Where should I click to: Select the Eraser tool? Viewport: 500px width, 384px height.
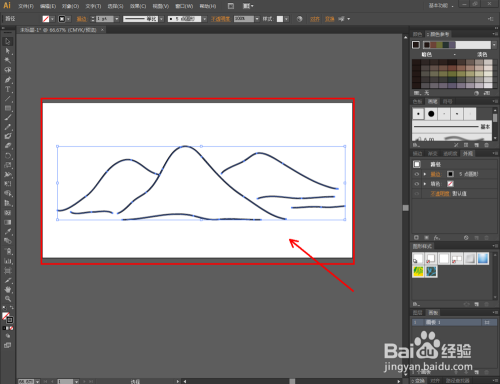coord(8,146)
